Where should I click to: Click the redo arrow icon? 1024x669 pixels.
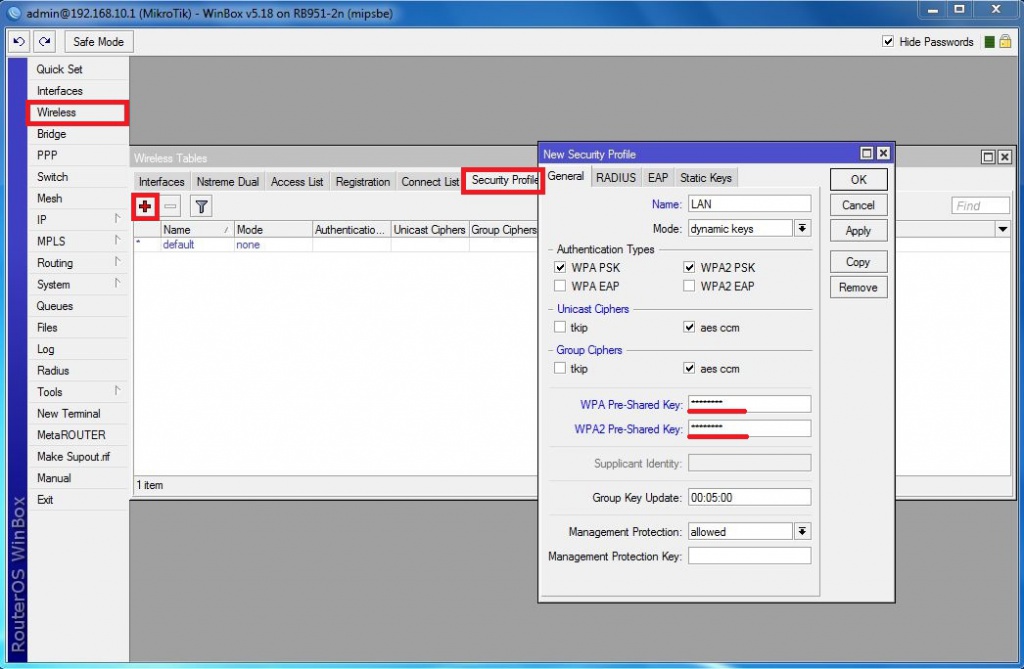pyautogui.click(x=44, y=41)
